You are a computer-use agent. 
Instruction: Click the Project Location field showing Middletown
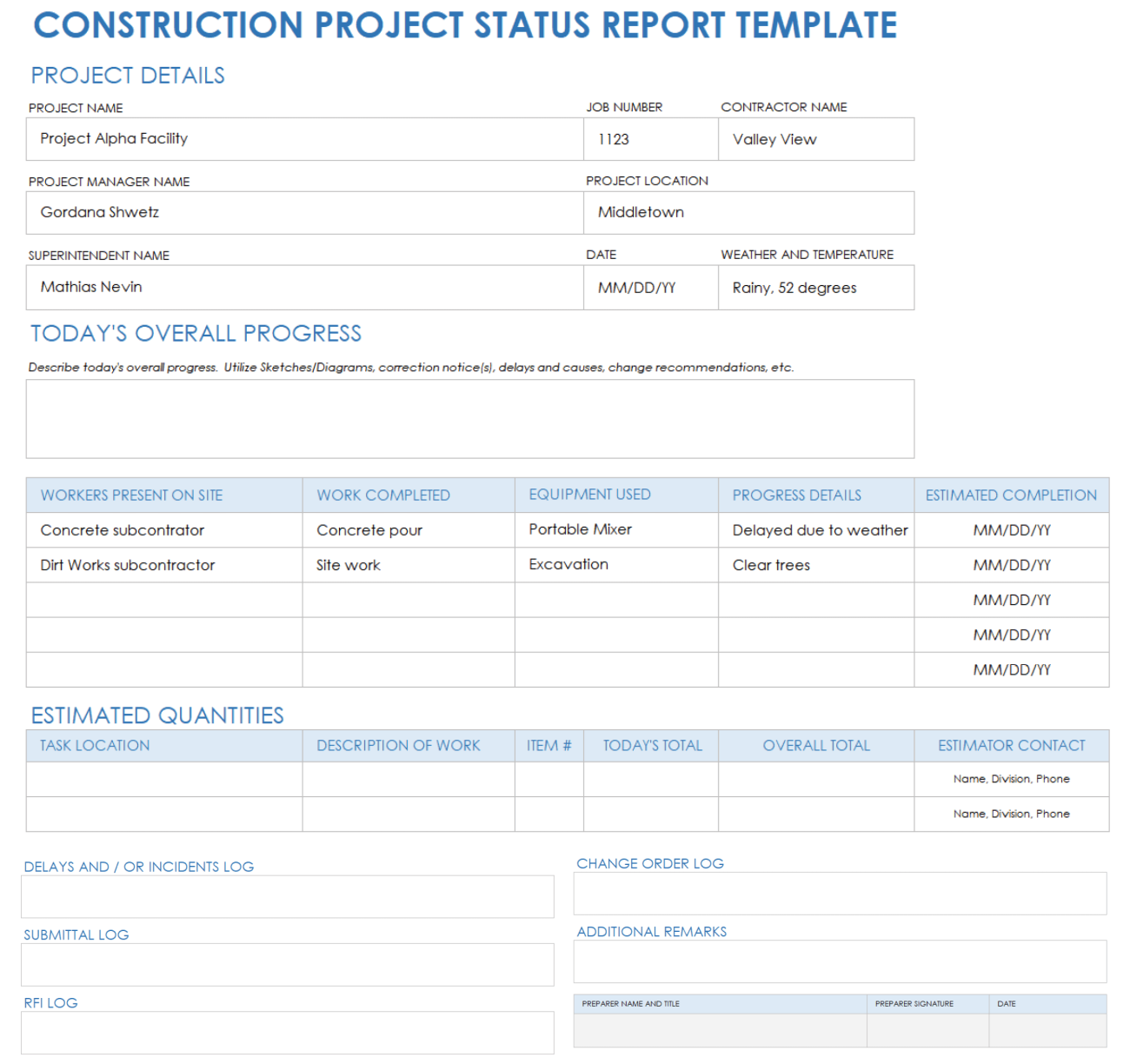point(749,213)
